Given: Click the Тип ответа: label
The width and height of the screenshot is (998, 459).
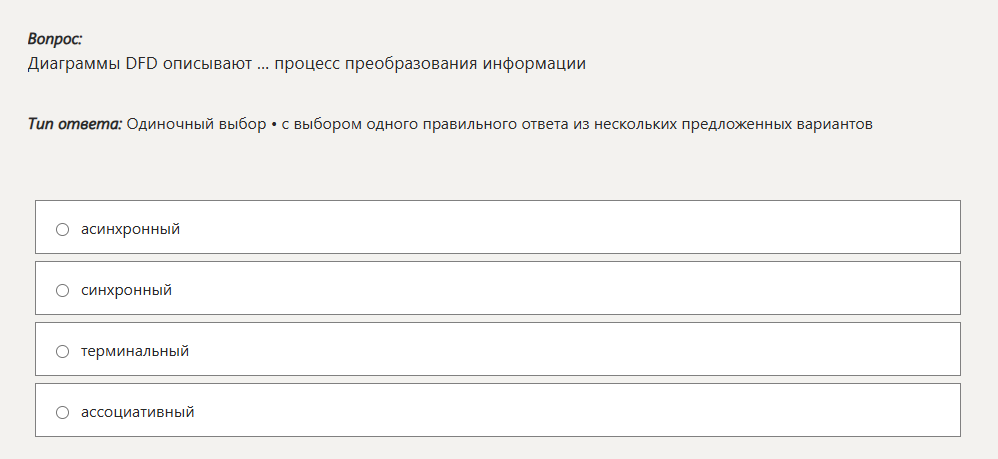Looking at the screenshot, I should 75,124.
